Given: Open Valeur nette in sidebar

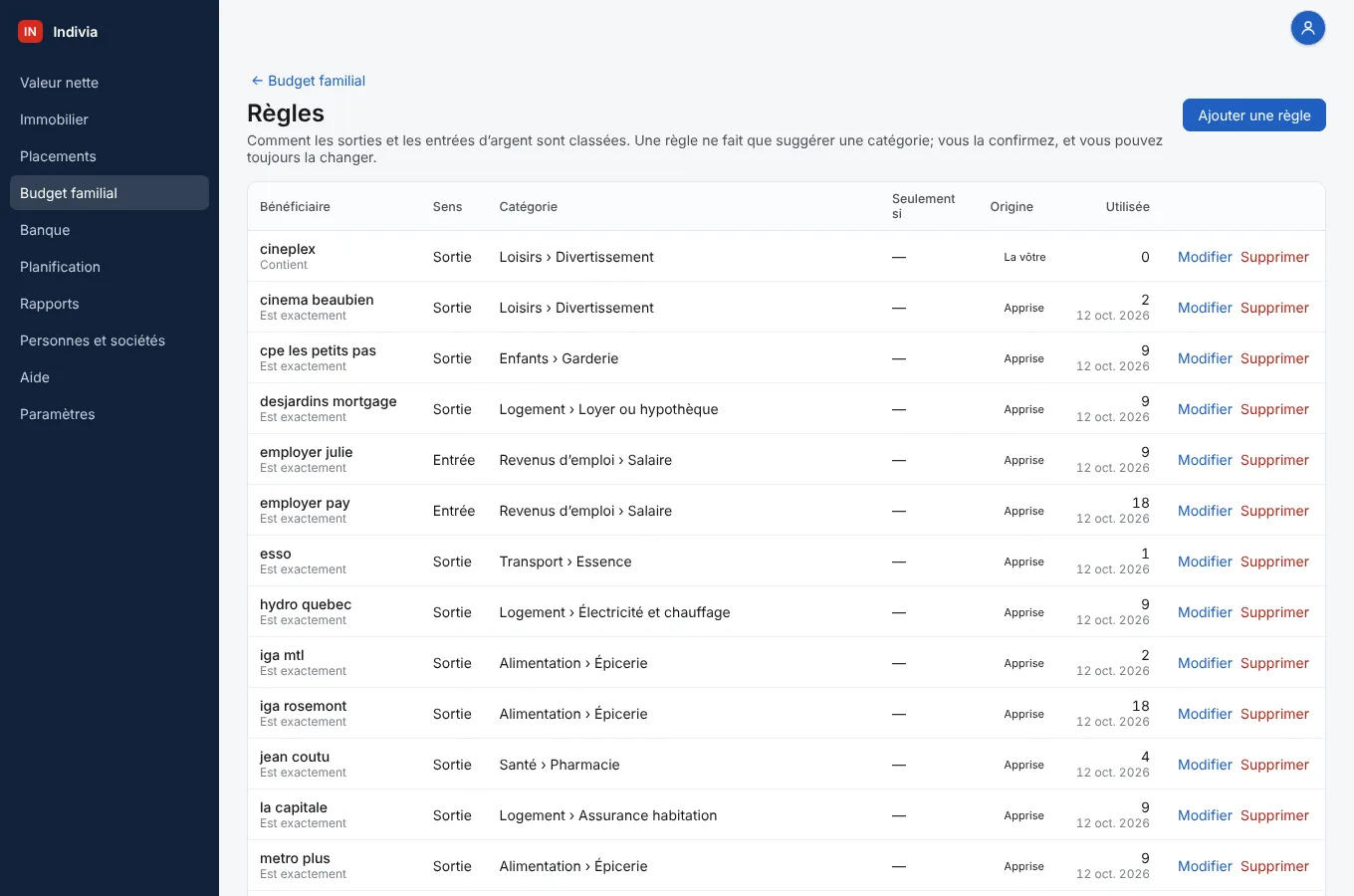Looking at the screenshot, I should (110, 83).
